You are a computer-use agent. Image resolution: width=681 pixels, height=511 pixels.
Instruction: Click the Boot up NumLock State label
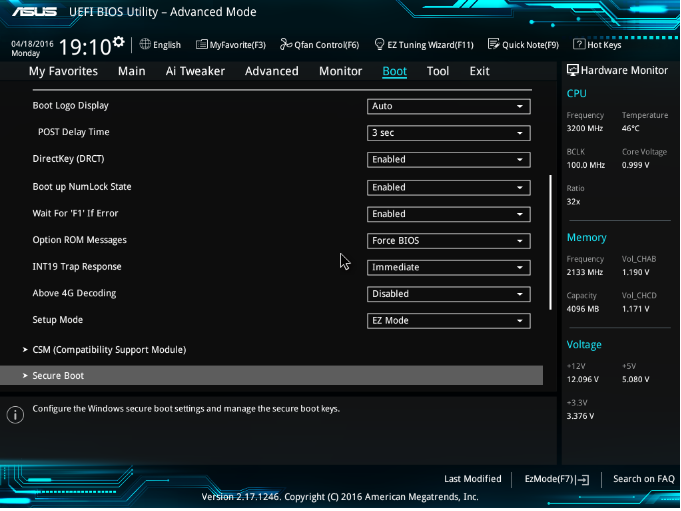(x=82, y=187)
